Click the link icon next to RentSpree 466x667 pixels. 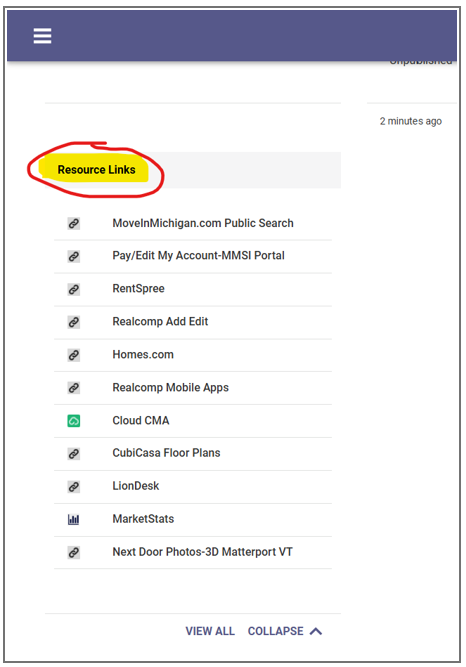point(74,289)
